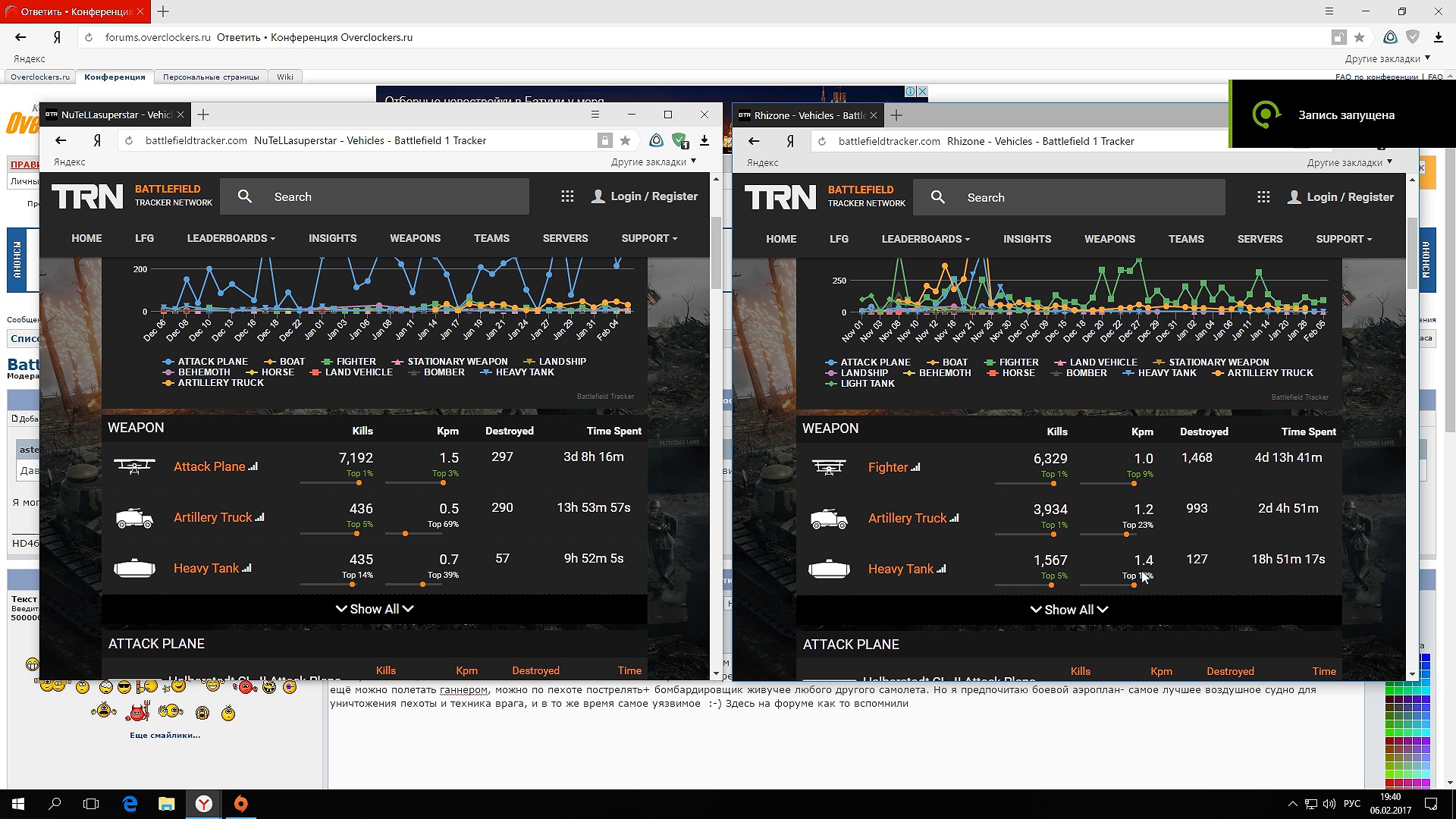The width and height of the screenshot is (1456, 819).
Task: Click the stats icon beside left Attack Plane
Action: [x=253, y=467]
